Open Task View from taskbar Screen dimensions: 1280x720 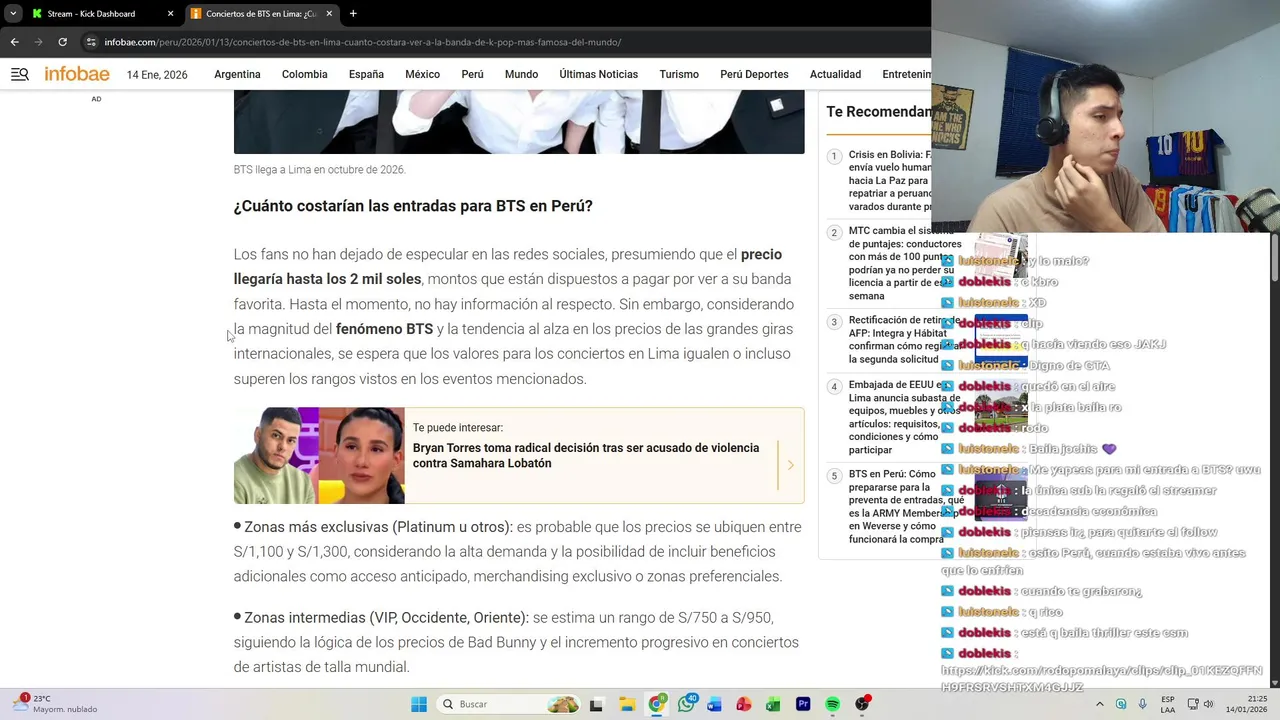pyautogui.click(x=597, y=704)
